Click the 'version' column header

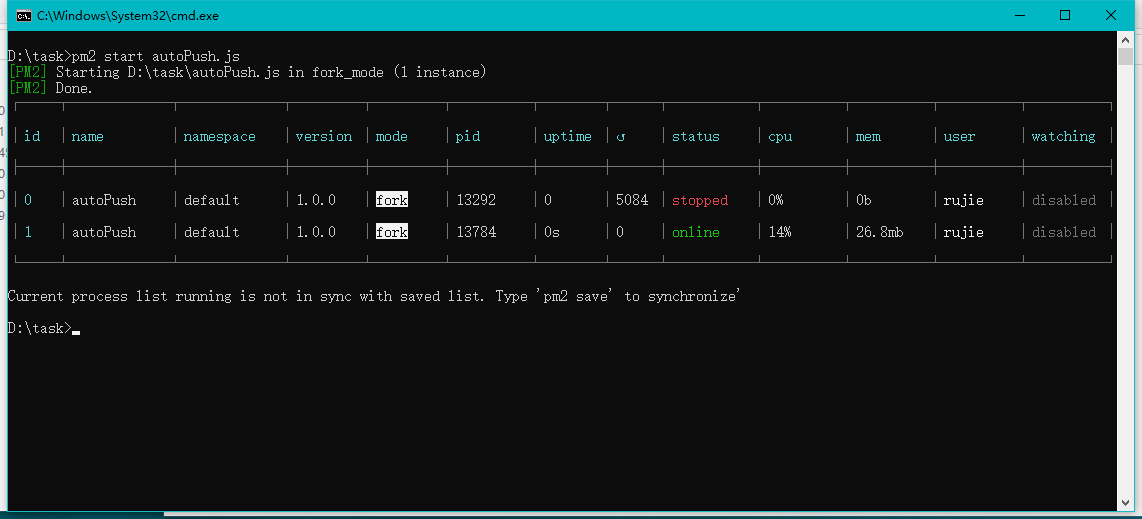[324, 136]
